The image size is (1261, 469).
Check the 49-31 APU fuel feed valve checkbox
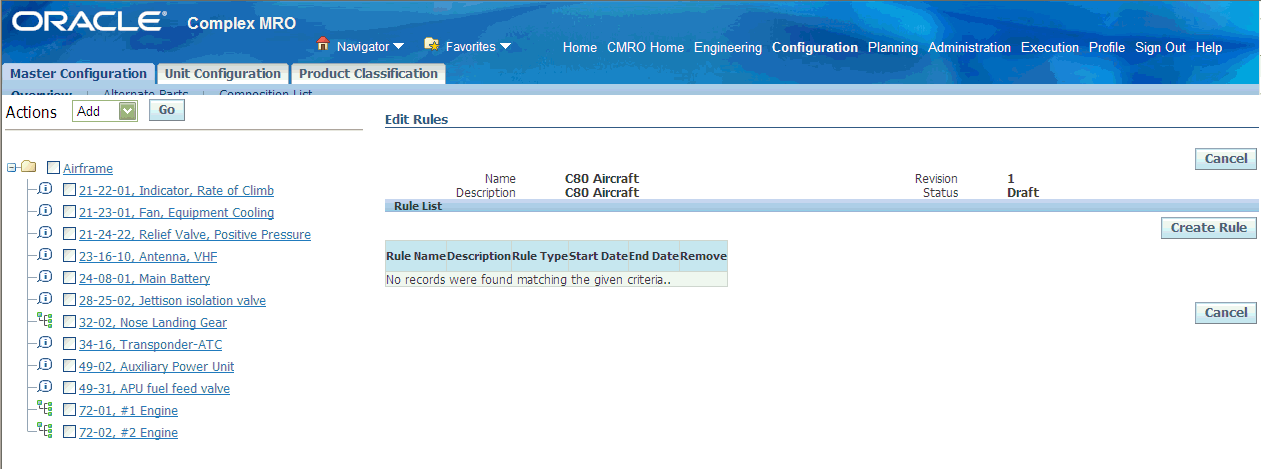(70, 388)
